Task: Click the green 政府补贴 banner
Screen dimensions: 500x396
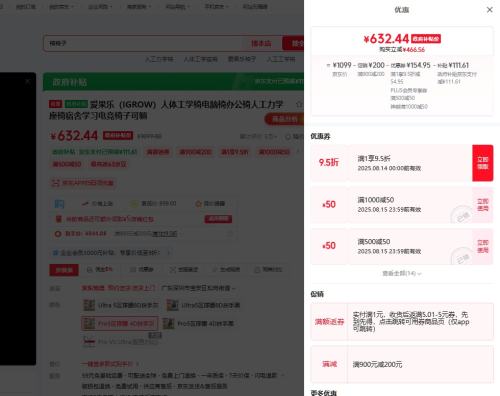Action: [173, 82]
